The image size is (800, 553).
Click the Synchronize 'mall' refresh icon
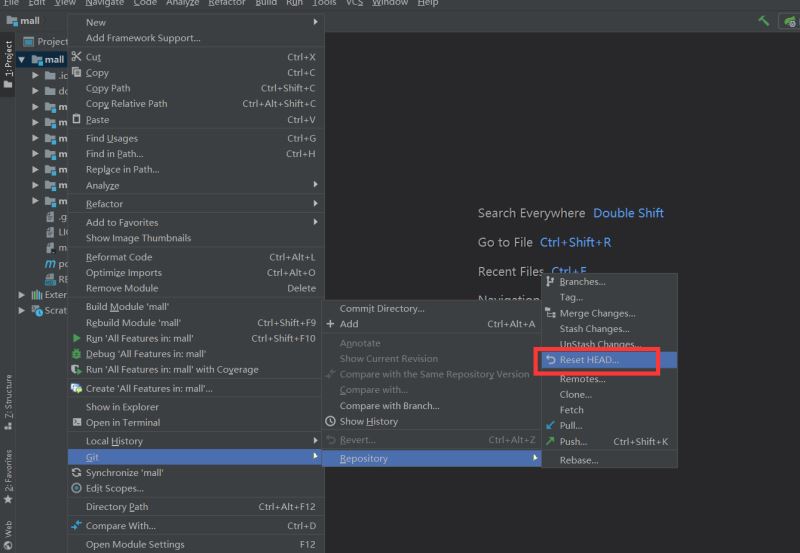coord(76,472)
